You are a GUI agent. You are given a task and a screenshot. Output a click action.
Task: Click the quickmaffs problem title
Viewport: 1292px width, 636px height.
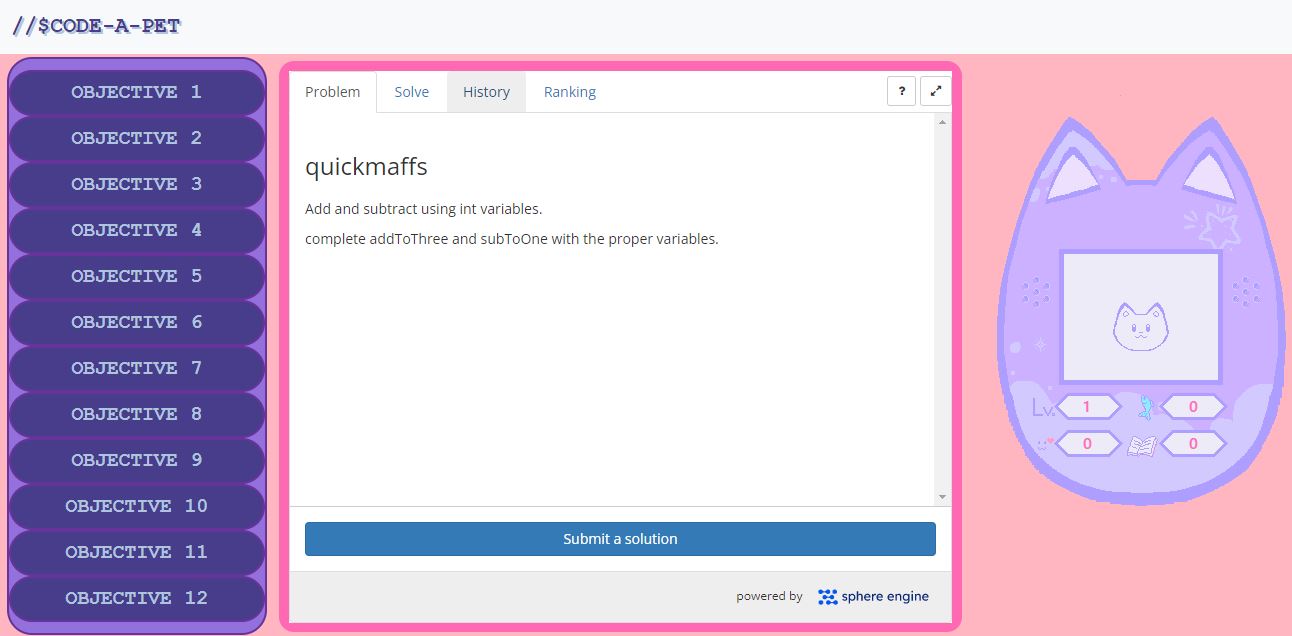click(366, 167)
